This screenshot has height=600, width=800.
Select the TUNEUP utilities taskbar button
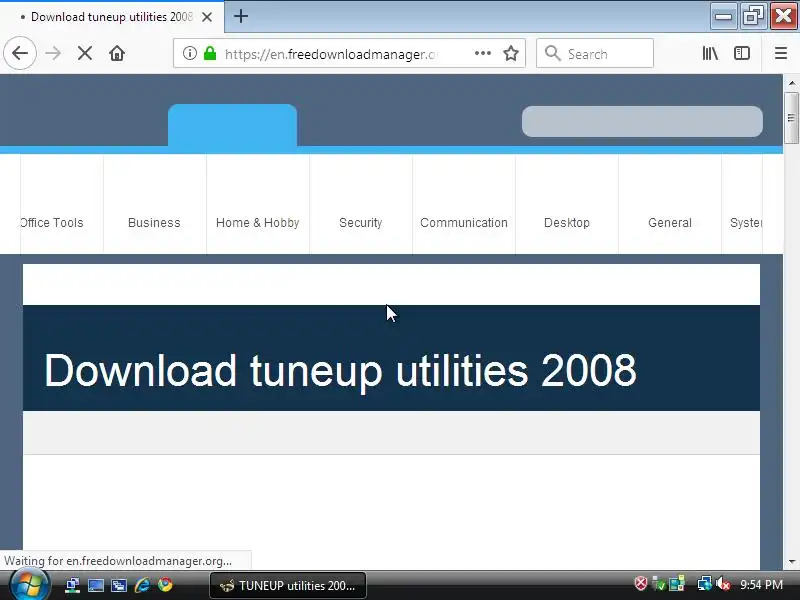click(288, 586)
